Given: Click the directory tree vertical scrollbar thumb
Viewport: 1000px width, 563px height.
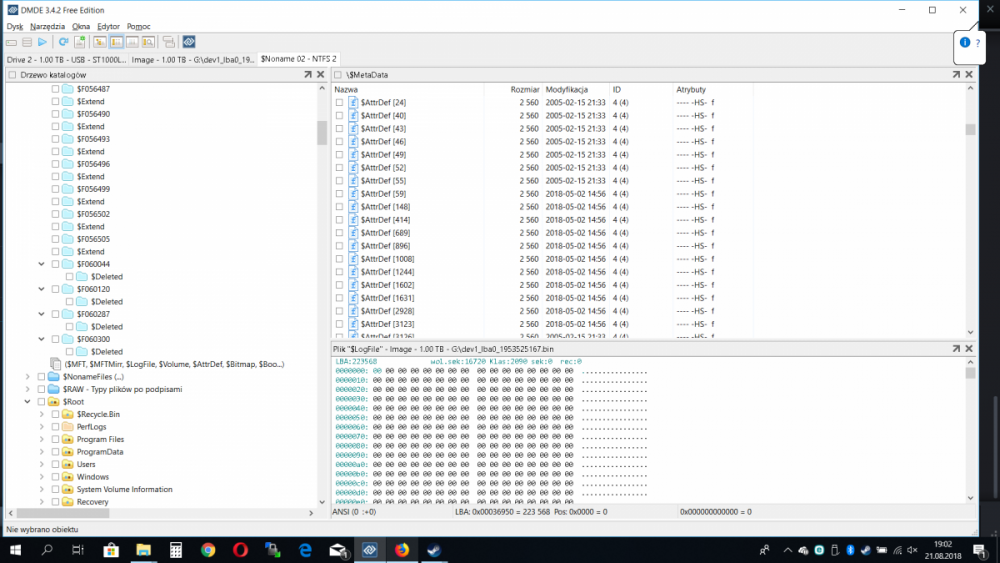Looking at the screenshot, I should tap(322, 133).
